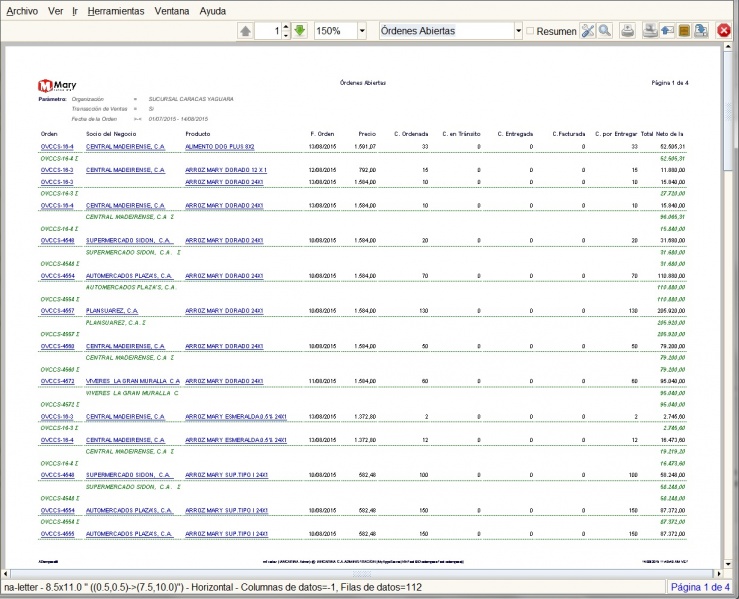Image resolution: width=739 pixels, height=599 pixels.
Task: Click the PLANSUAREZ, C.A. partner link
Action: tap(112, 311)
